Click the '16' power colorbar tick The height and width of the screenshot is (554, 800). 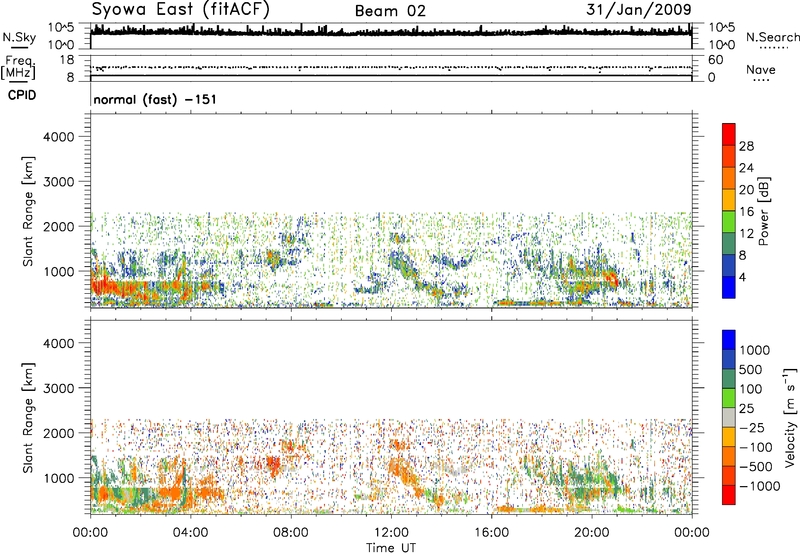[x=746, y=212]
